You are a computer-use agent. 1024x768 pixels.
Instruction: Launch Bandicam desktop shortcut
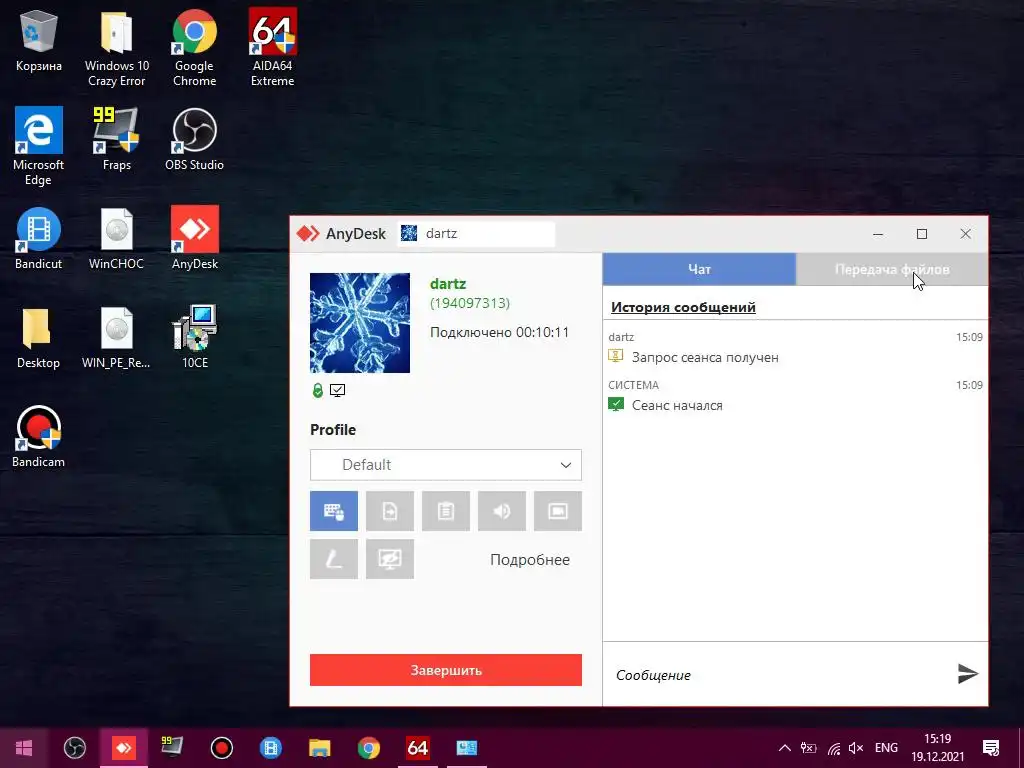[x=39, y=436]
